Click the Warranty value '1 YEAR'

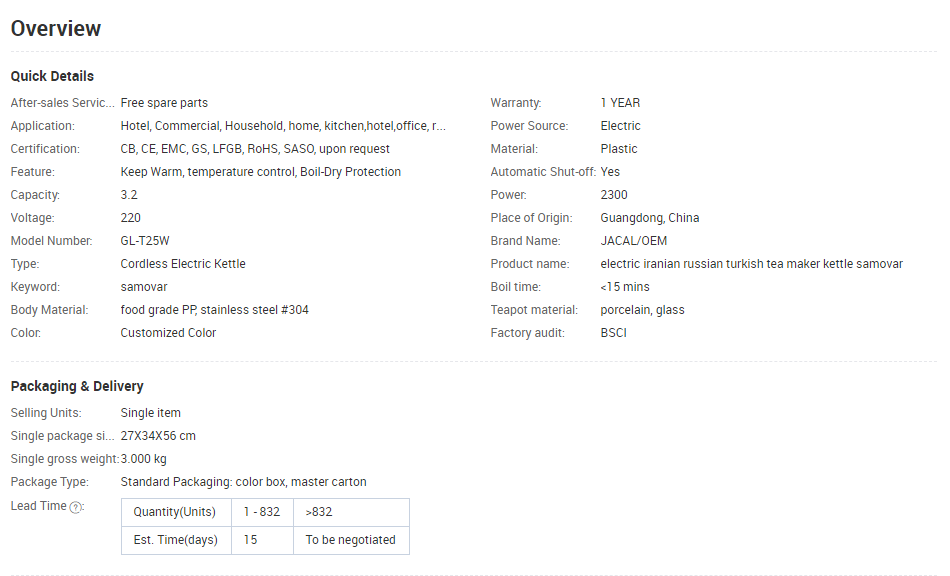[620, 103]
